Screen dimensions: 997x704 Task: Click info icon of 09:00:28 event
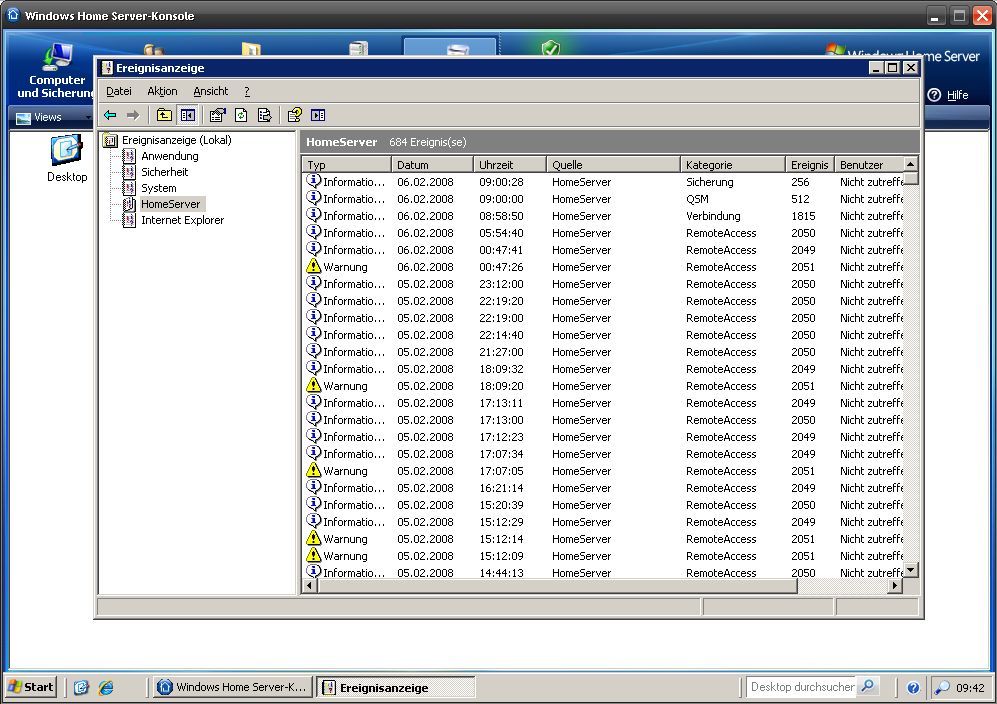(x=313, y=181)
